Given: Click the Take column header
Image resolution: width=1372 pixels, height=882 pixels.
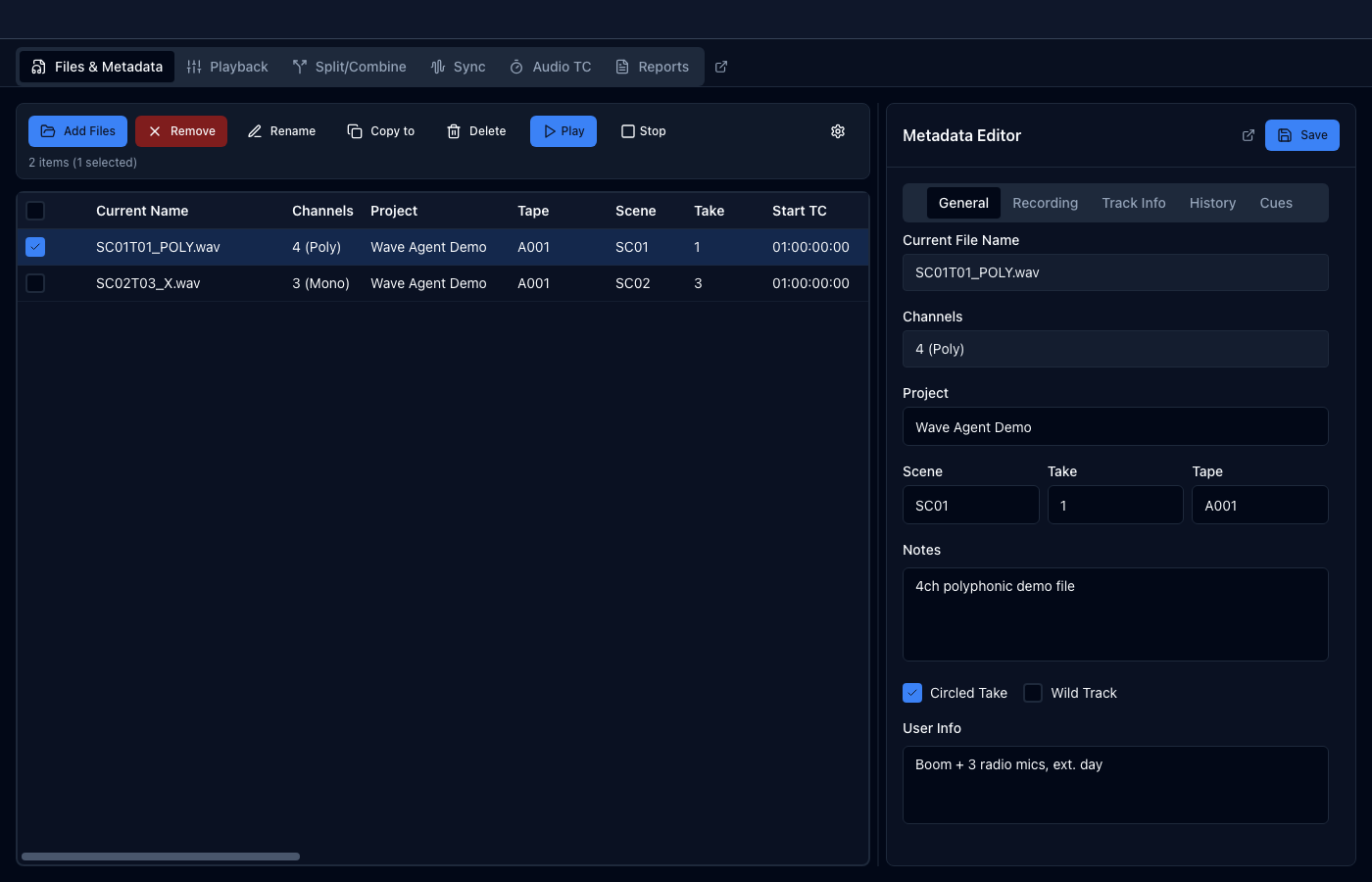Looking at the screenshot, I should click(710, 211).
